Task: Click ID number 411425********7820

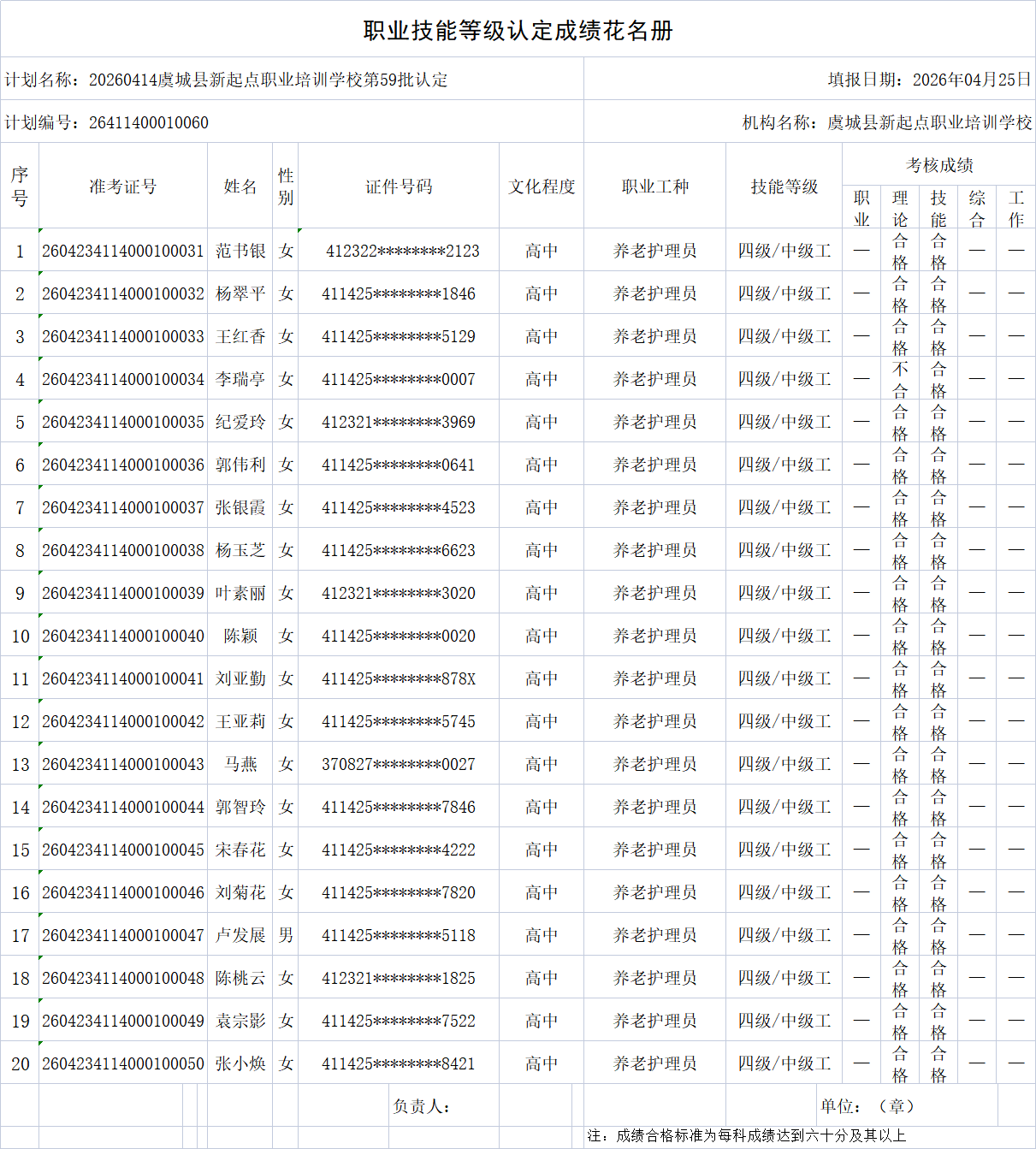Action: coord(399,892)
